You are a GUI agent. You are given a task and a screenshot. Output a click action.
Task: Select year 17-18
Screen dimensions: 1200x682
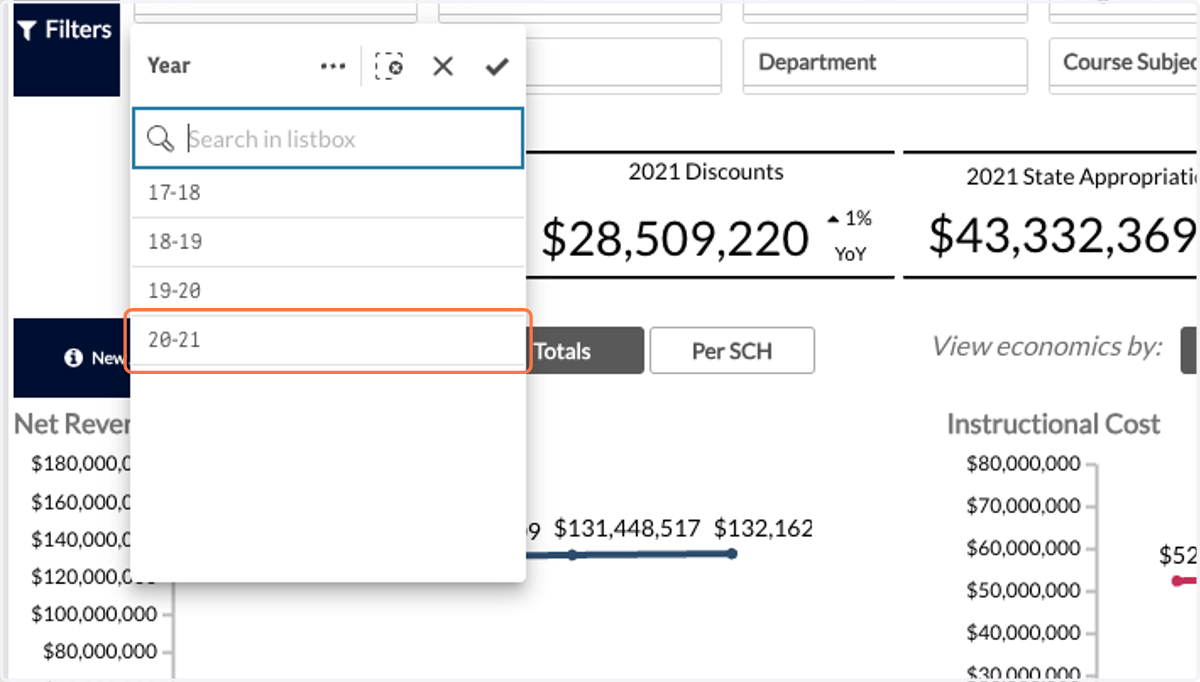pyautogui.click(x=328, y=193)
